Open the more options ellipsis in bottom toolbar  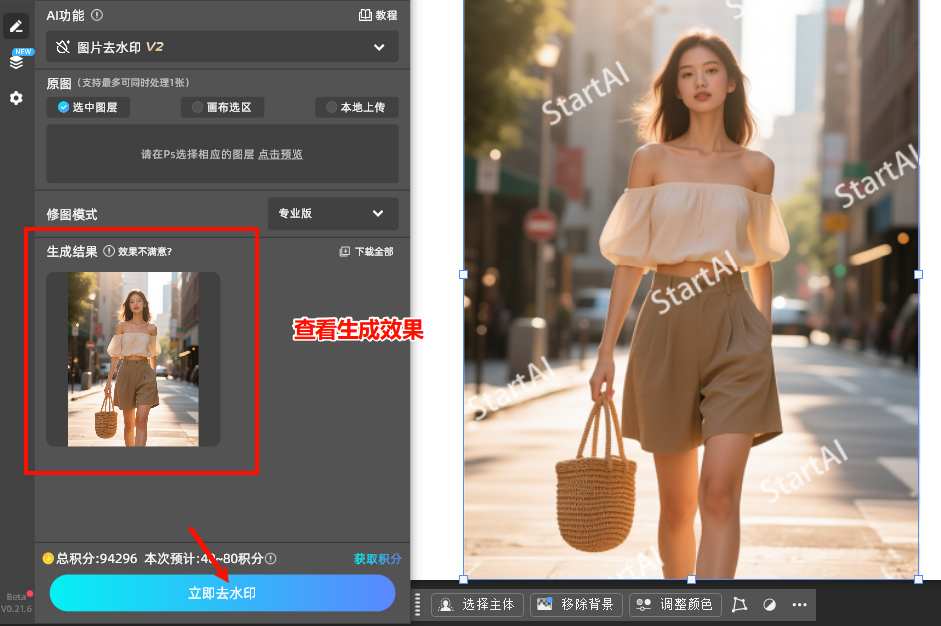(799, 605)
